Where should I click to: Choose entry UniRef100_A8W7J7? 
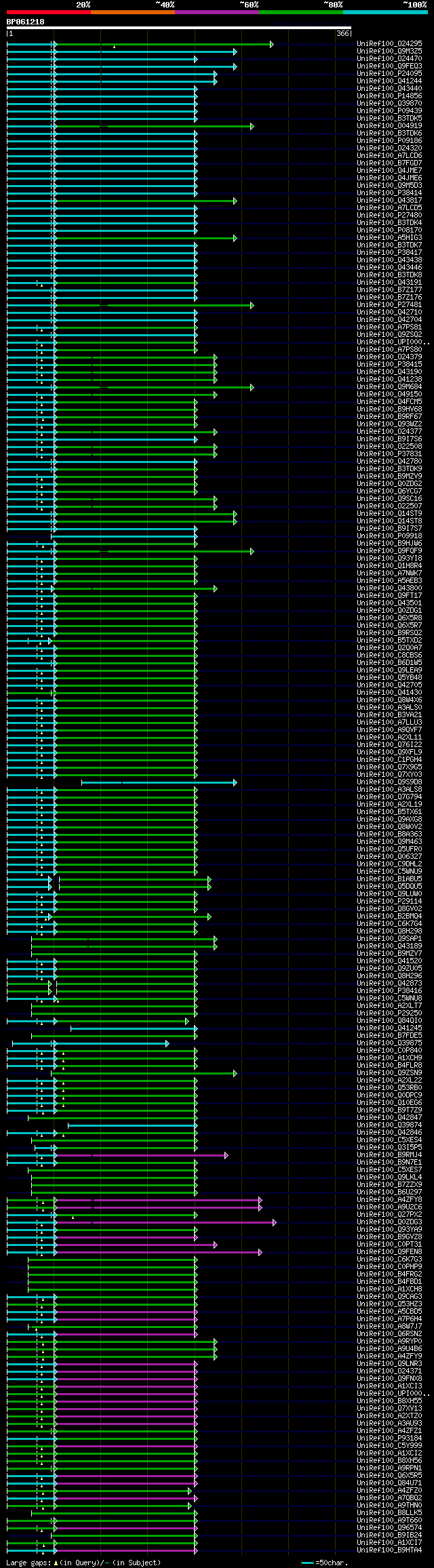point(389,1327)
